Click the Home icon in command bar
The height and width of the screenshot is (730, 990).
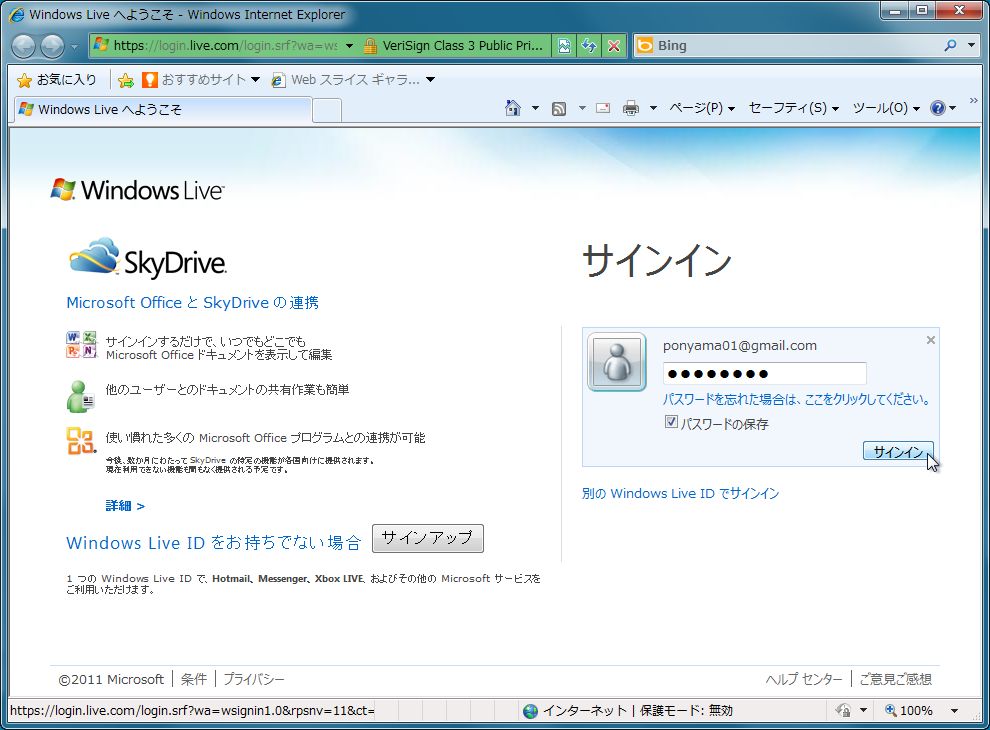[513, 108]
